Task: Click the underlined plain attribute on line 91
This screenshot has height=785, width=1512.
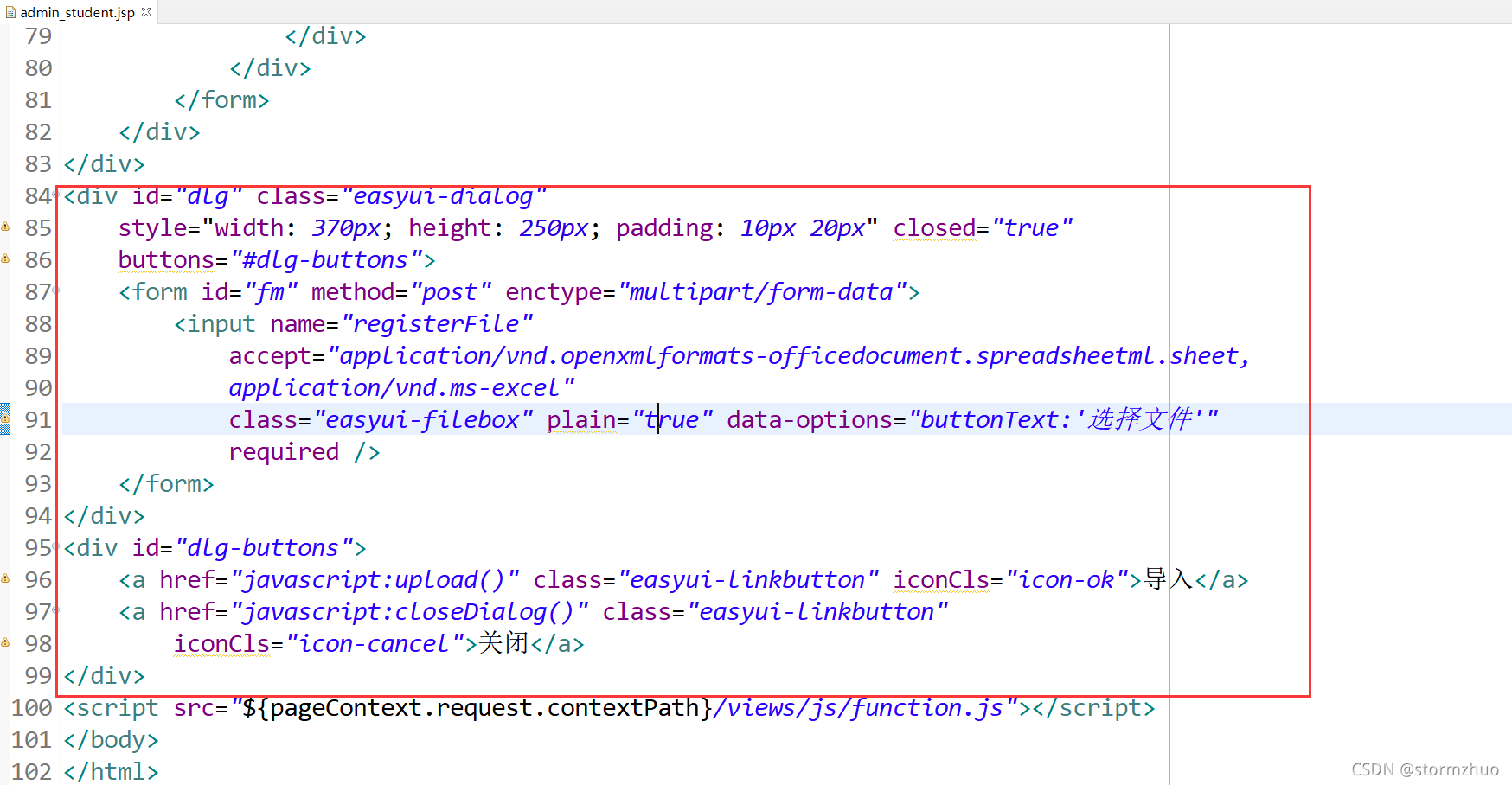Action: pos(581,420)
